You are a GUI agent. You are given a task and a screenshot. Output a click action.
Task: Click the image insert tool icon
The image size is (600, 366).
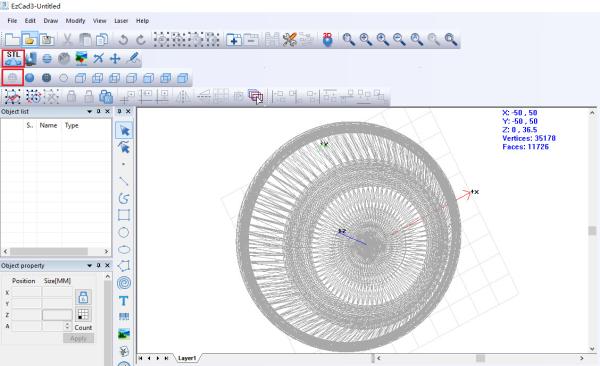[x=124, y=334]
